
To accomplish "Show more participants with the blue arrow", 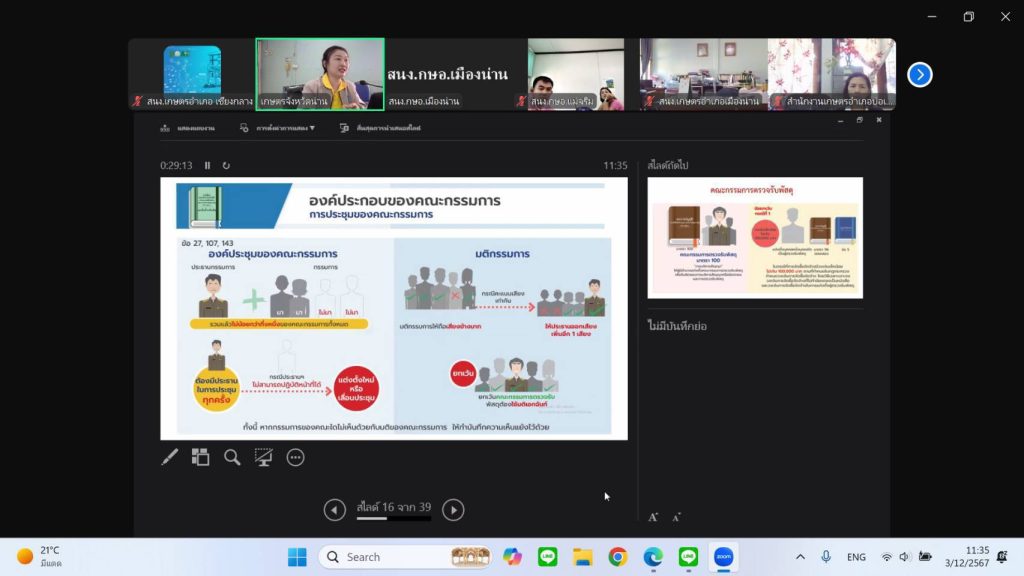I will [x=919, y=75].
